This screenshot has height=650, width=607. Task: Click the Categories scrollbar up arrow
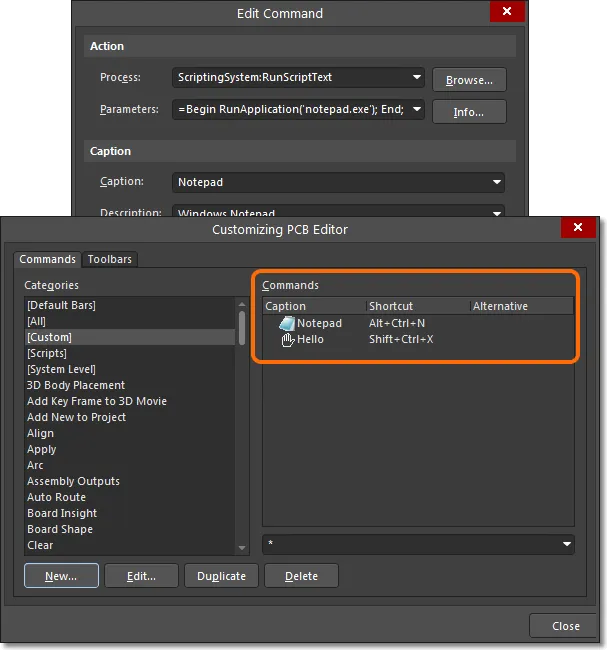pyautogui.click(x=242, y=304)
